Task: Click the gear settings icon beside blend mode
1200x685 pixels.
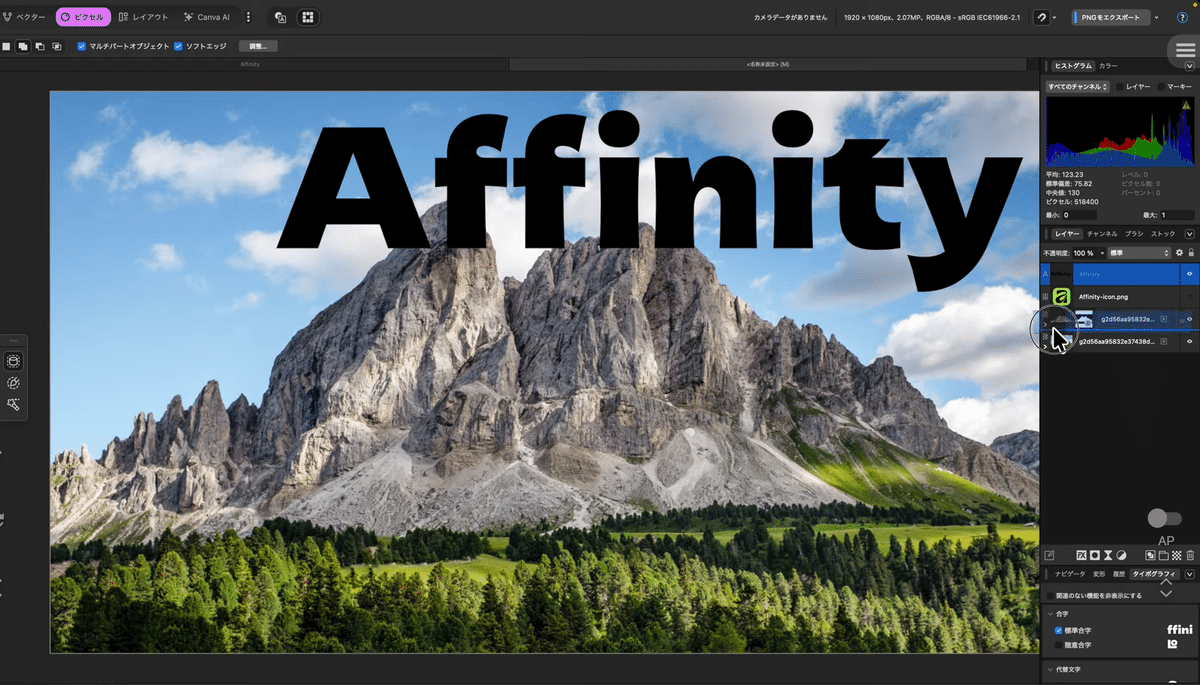Action: tap(1179, 253)
